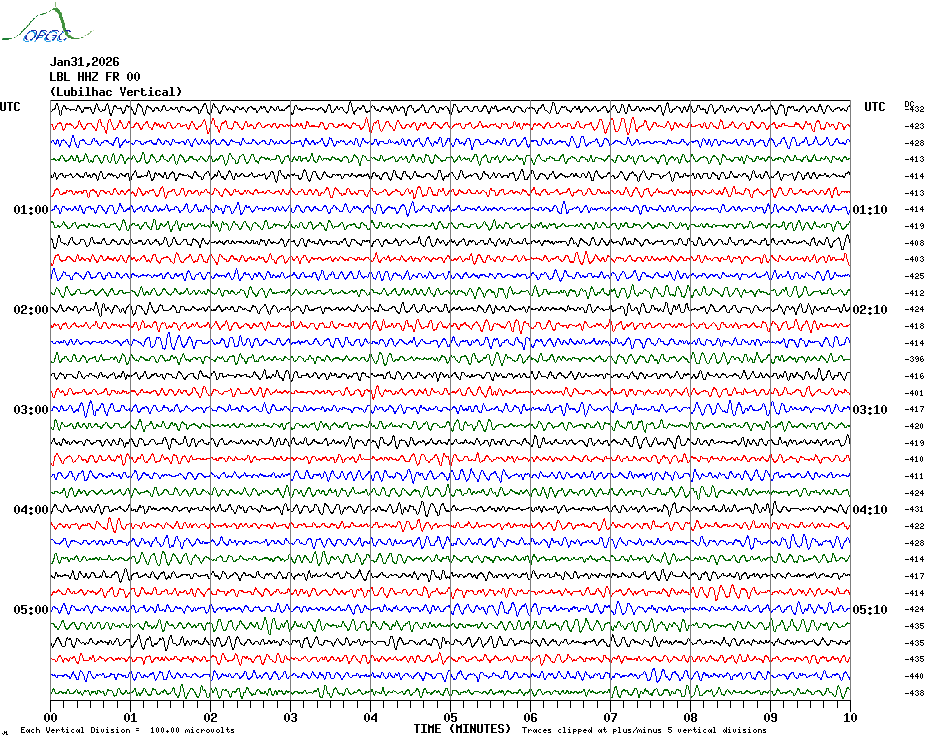Screen dimensions: 930x744
Task: Click the DC offset value -420
Action: tap(915, 427)
